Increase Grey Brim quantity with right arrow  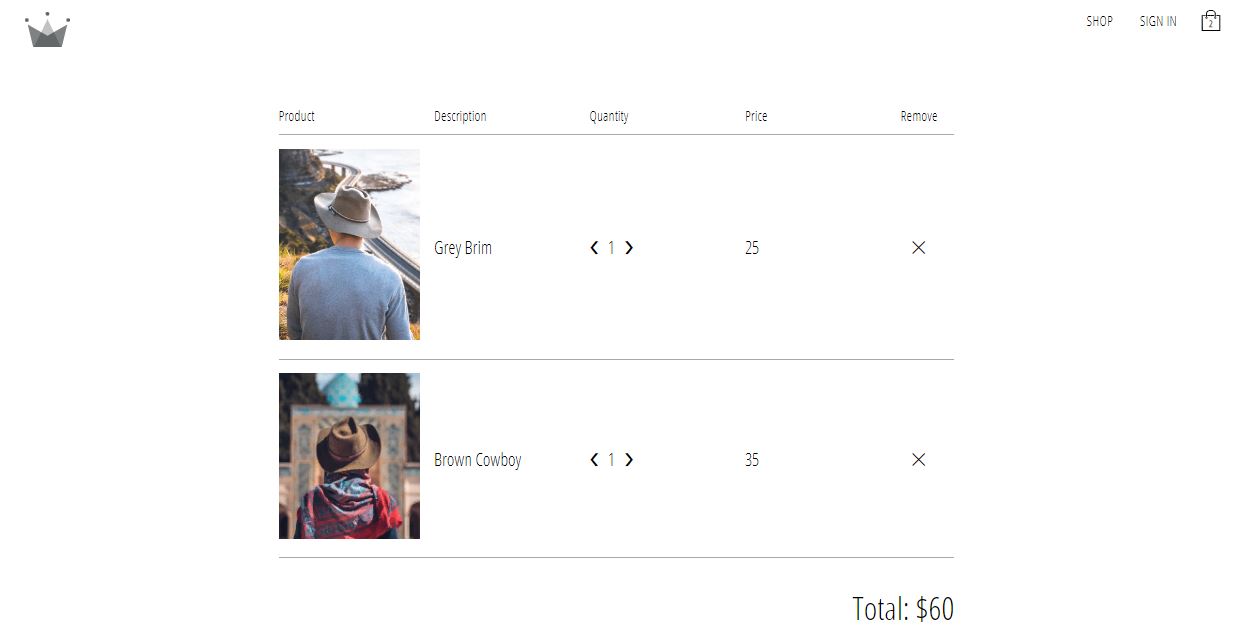click(629, 248)
